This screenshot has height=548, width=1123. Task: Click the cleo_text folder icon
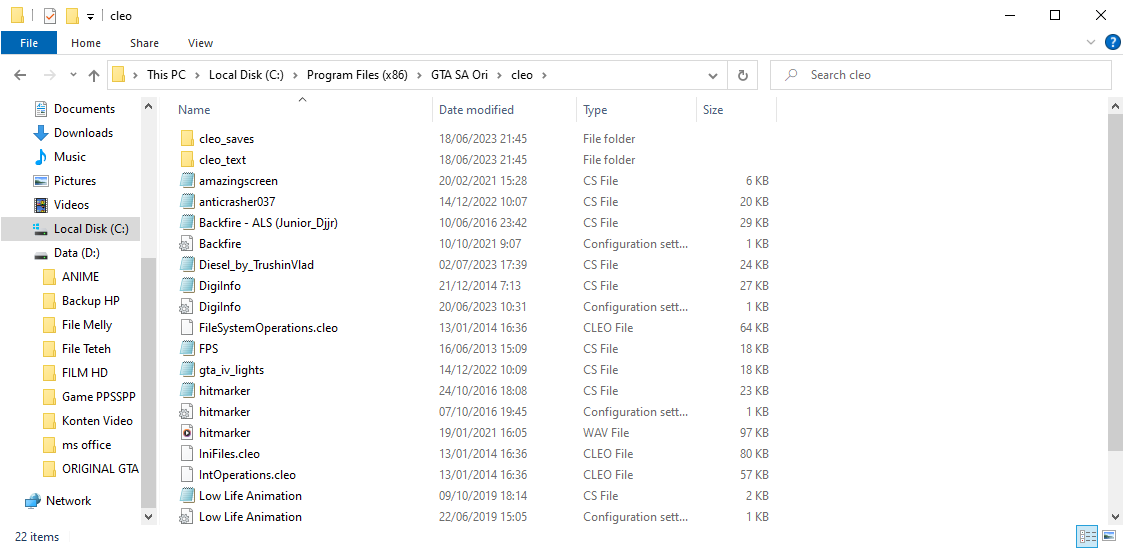186,159
